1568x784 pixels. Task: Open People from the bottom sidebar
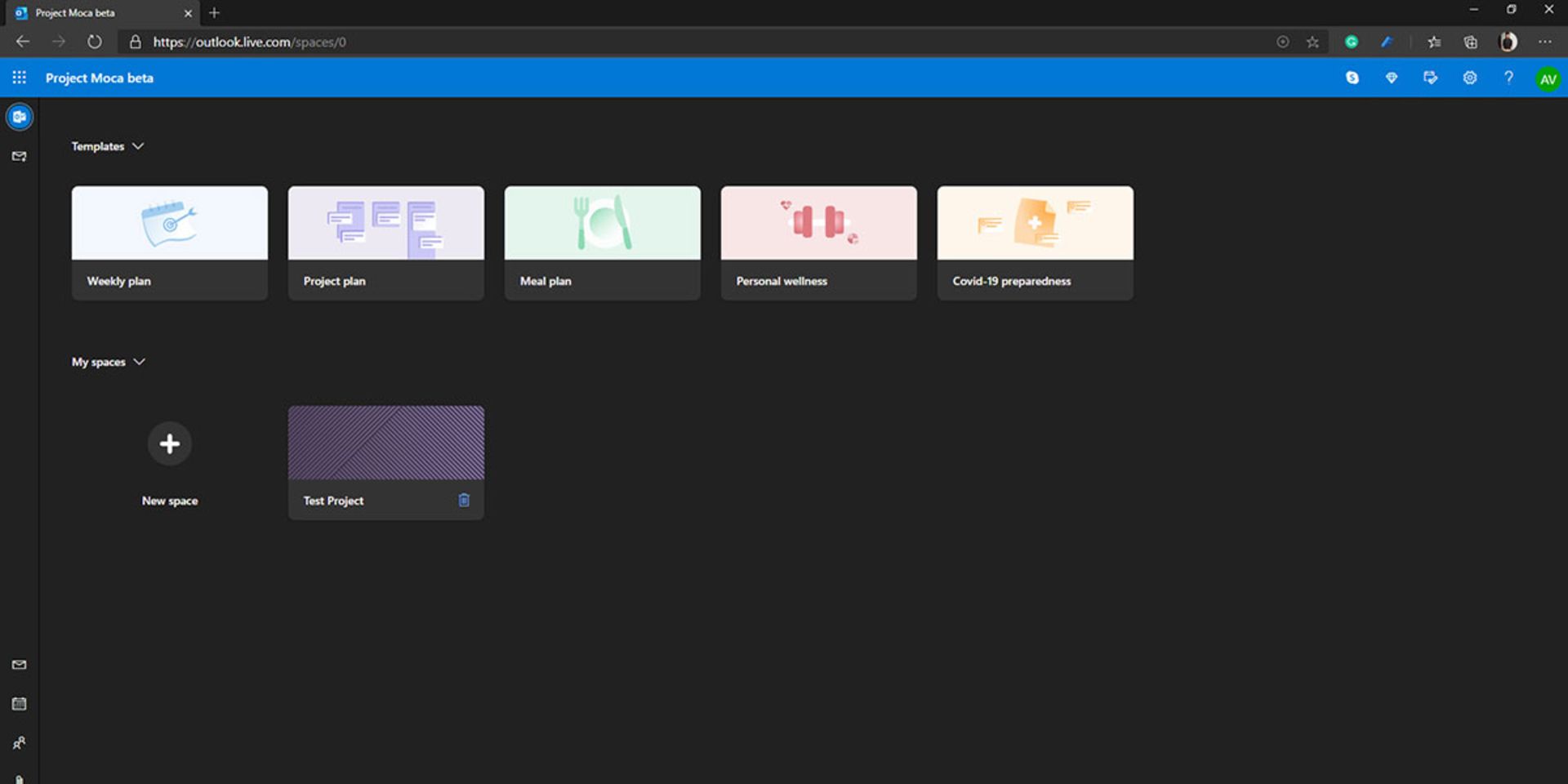(19, 742)
